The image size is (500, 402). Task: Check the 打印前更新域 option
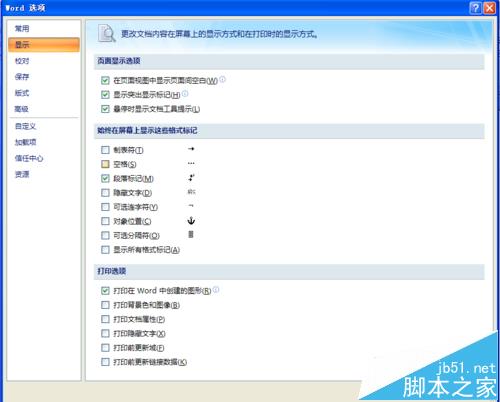105,348
